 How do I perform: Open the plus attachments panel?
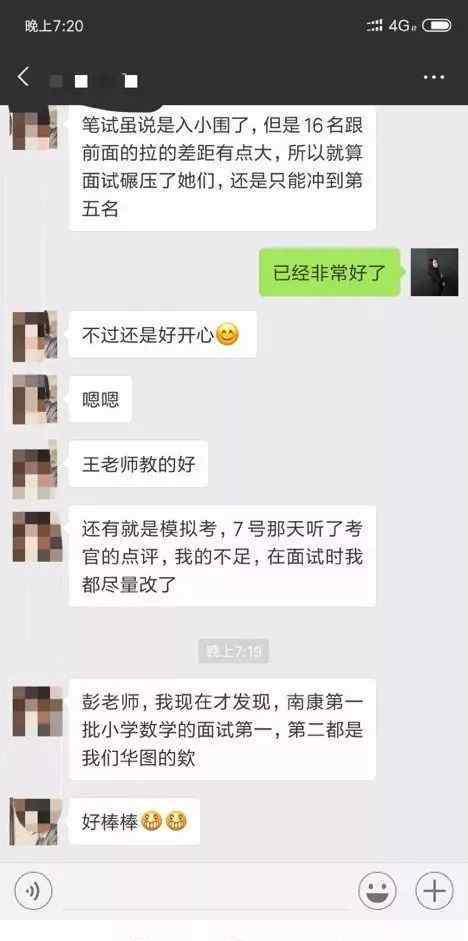click(x=434, y=891)
